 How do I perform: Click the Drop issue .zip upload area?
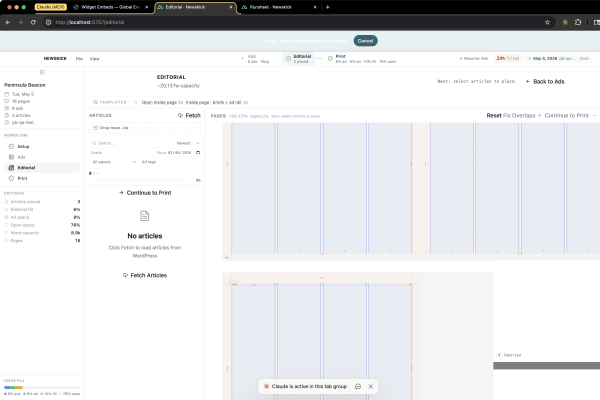[145, 128]
